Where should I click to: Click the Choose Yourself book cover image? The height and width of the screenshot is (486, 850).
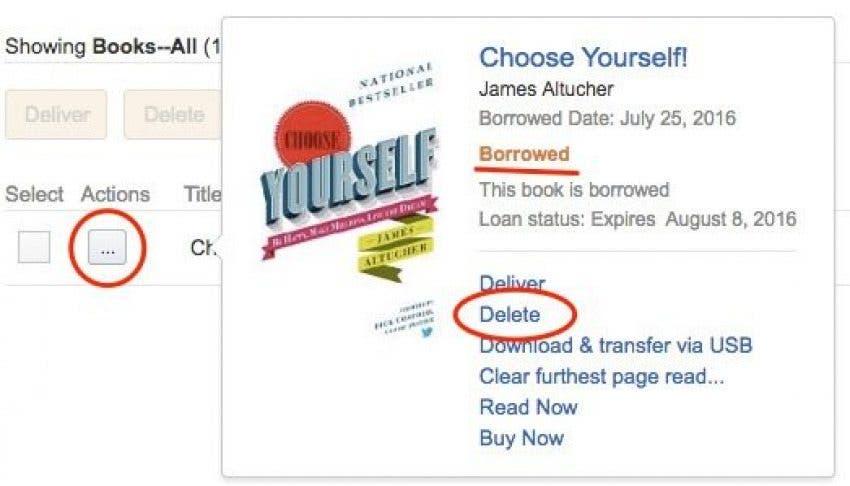(350, 200)
